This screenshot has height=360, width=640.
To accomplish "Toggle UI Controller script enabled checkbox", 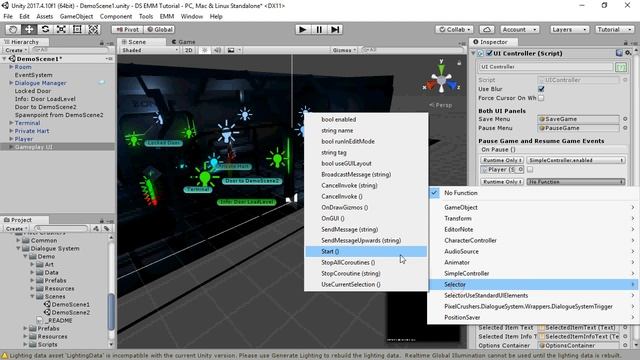I will pos(489,53).
